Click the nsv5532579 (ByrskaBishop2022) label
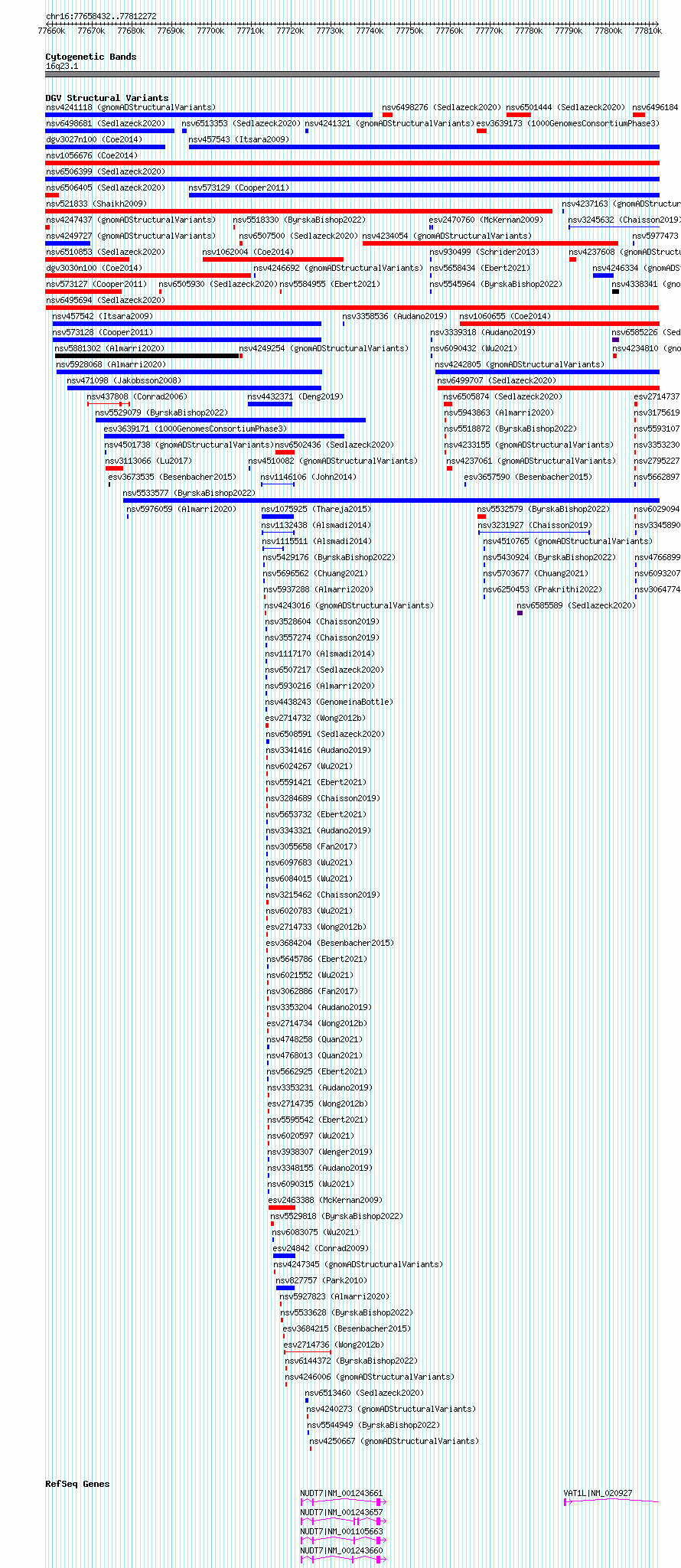The image size is (681, 1568). [544, 509]
